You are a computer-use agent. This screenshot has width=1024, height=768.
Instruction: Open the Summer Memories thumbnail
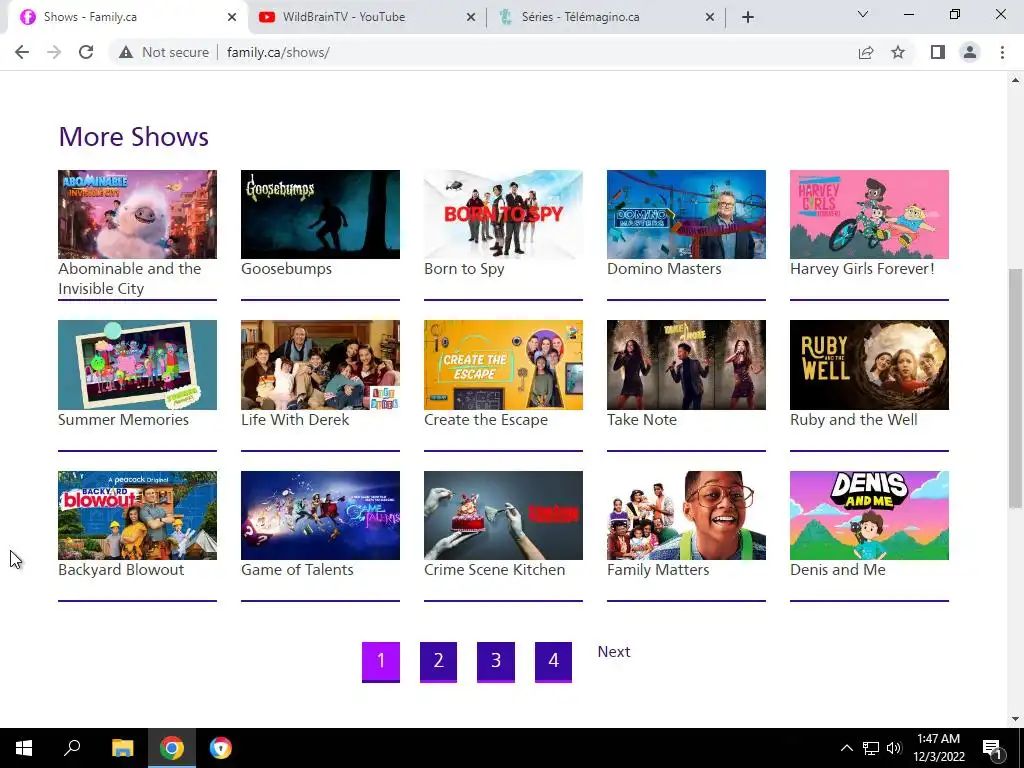tap(137, 364)
